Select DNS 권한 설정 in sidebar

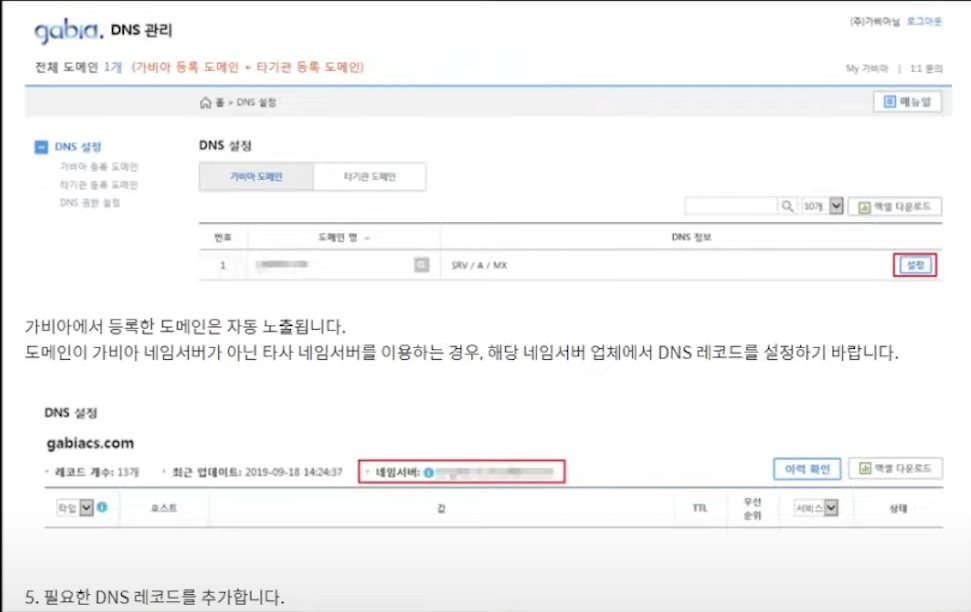[x=90, y=203]
